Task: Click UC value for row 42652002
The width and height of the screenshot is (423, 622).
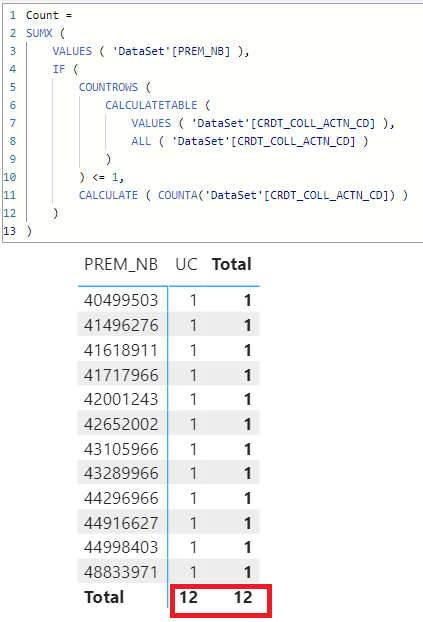Action: coord(193,424)
